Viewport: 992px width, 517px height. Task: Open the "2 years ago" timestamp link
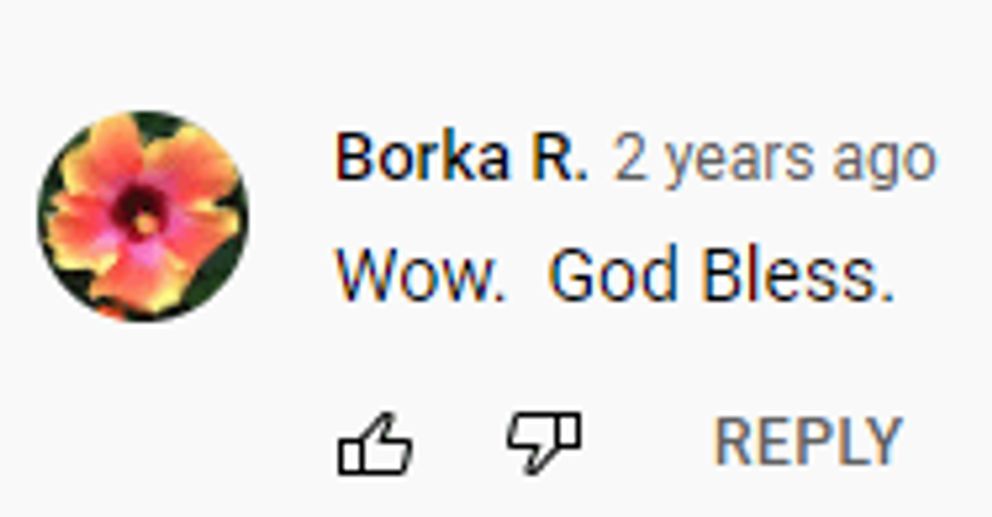[775, 161]
